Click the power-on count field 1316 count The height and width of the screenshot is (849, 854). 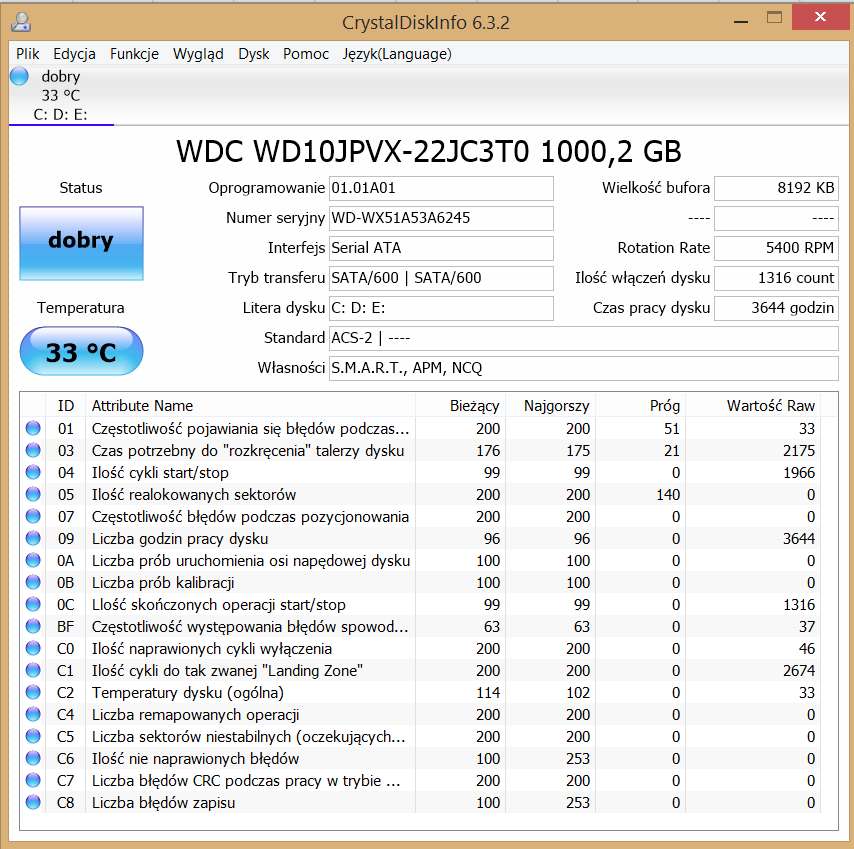(x=776, y=278)
